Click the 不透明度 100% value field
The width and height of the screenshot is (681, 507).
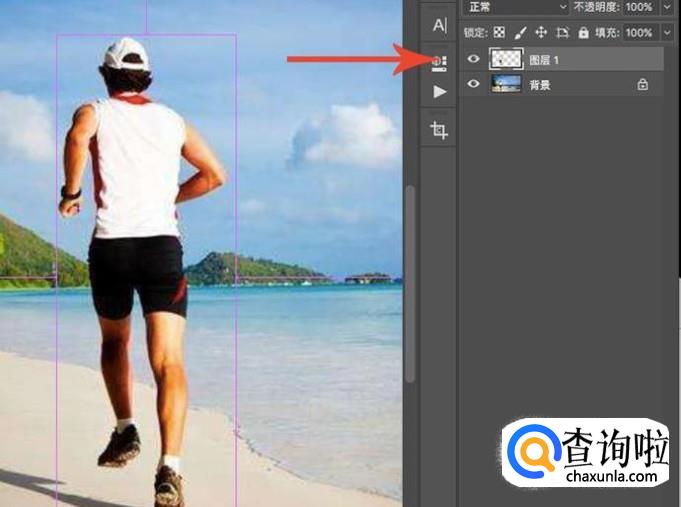pos(639,7)
